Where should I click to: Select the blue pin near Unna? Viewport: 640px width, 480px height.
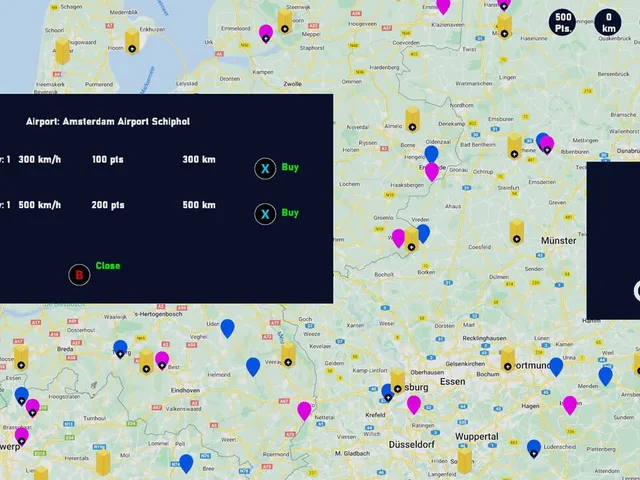[556, 367]
